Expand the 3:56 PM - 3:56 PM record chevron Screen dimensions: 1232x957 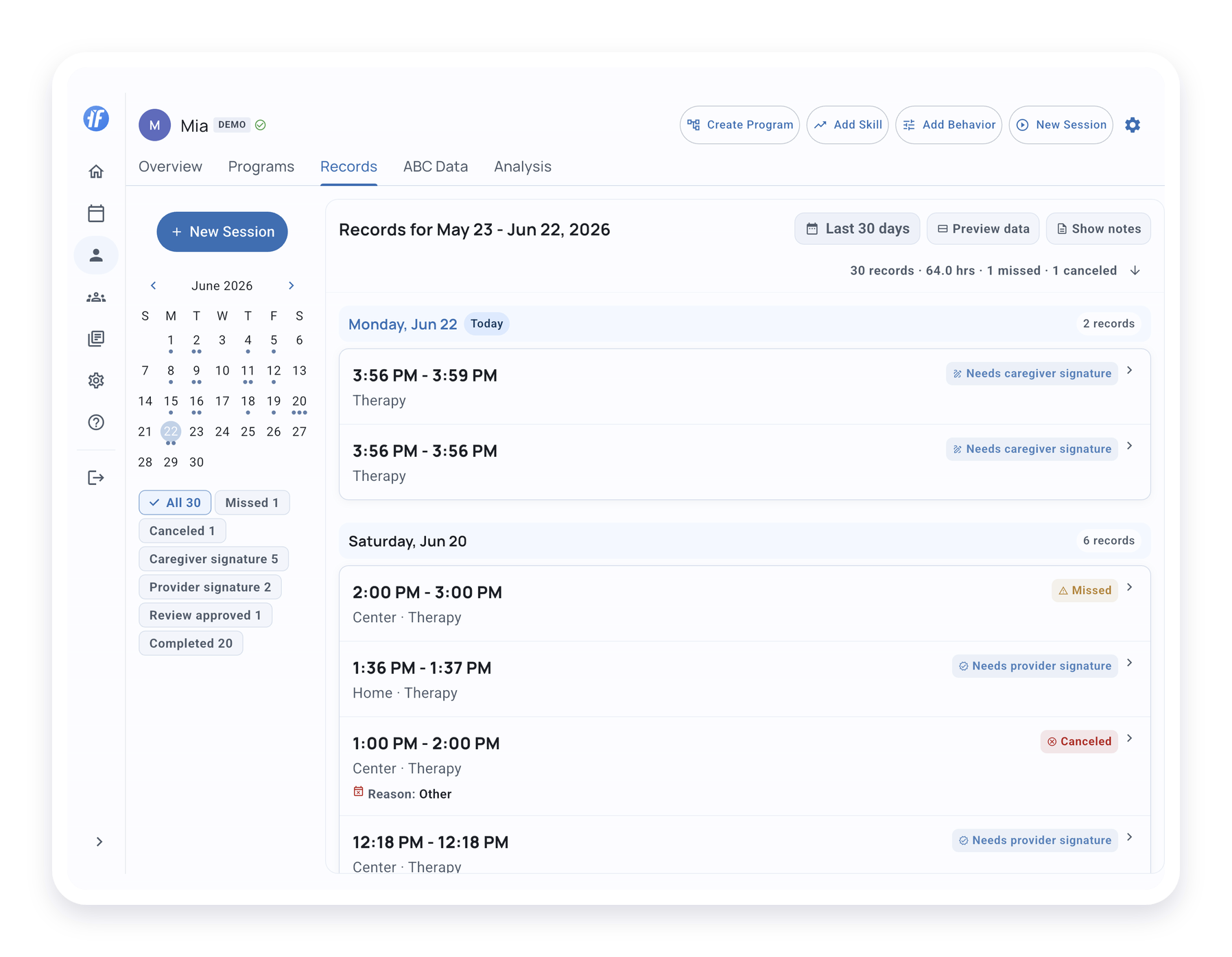(x=1130, y=446)
